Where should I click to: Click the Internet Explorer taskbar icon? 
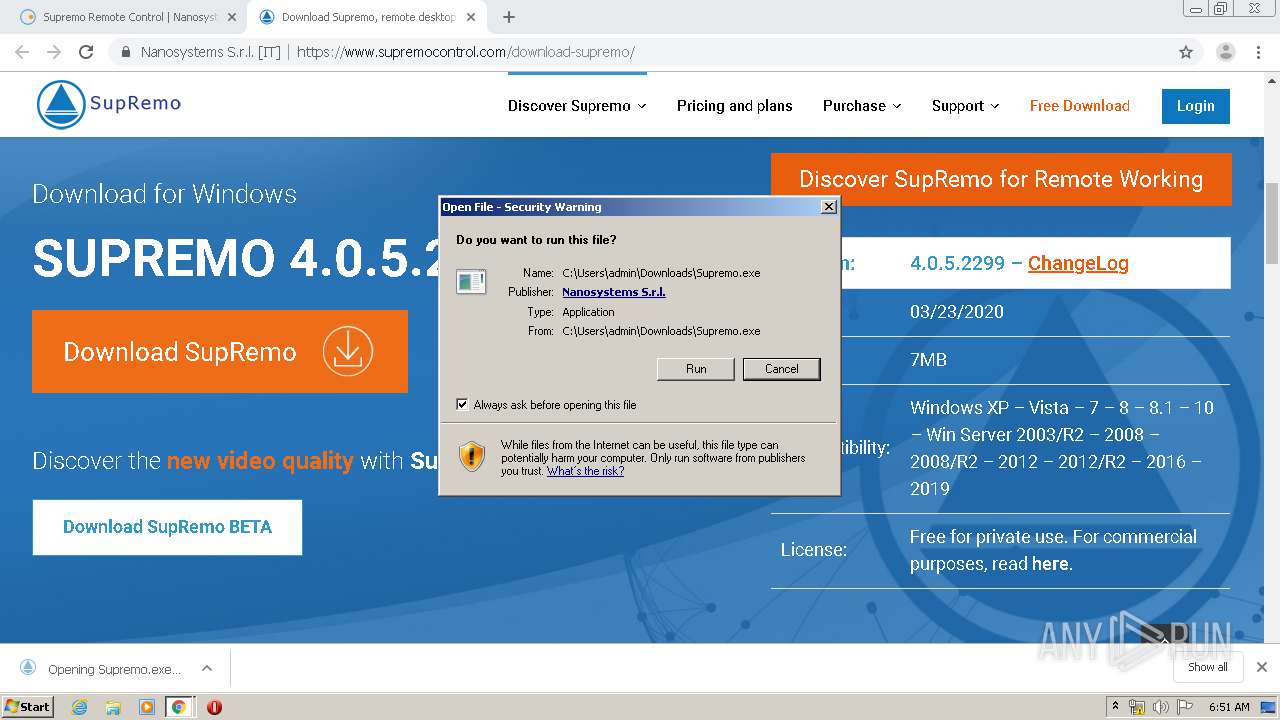point(80,707)
